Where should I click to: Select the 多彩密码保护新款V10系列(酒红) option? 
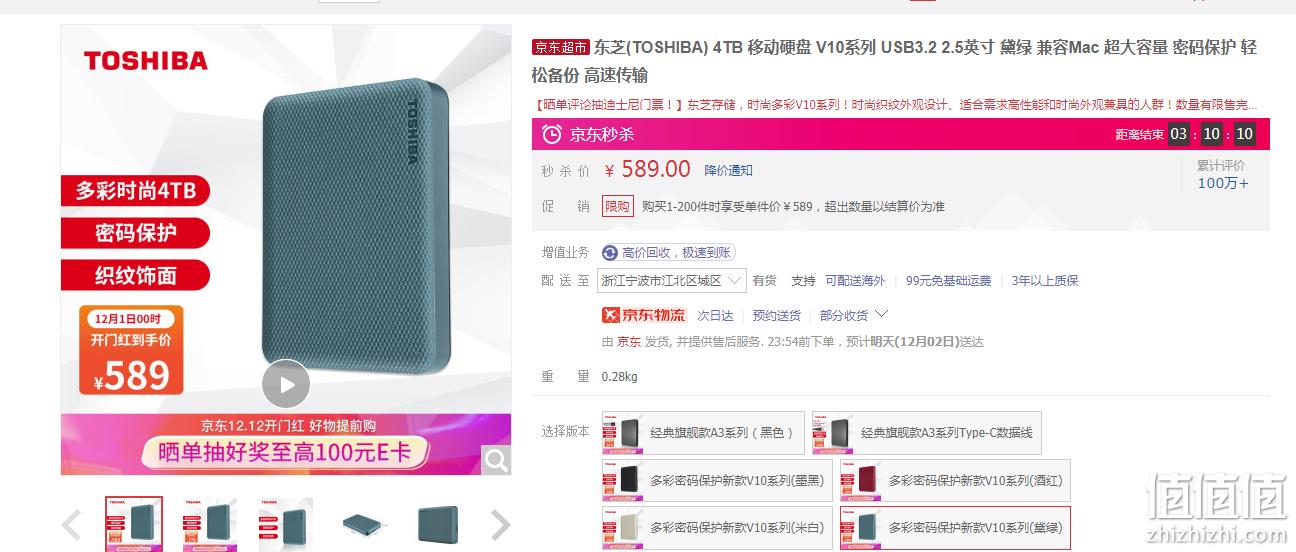pos(942,481)
